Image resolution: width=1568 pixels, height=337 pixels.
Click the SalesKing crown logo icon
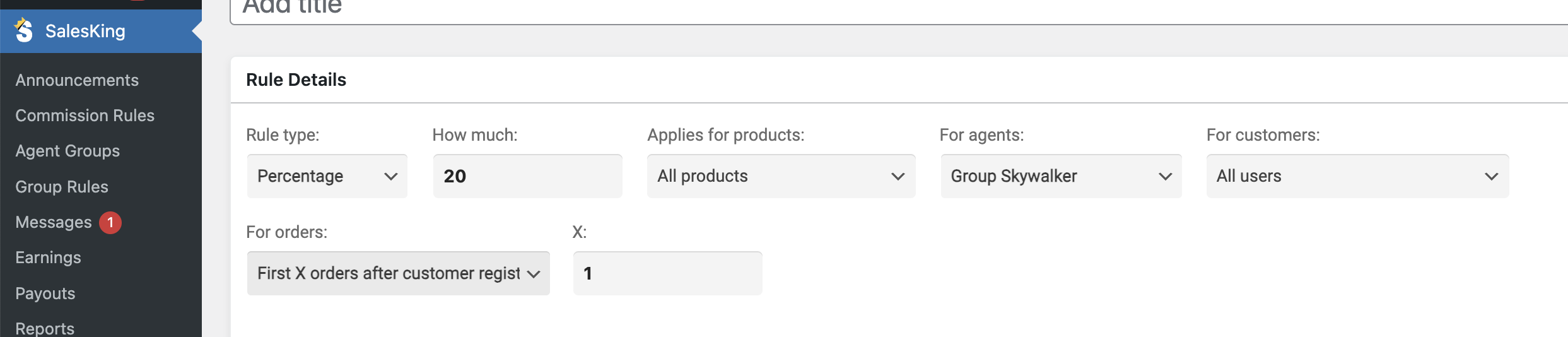(24, 30)
